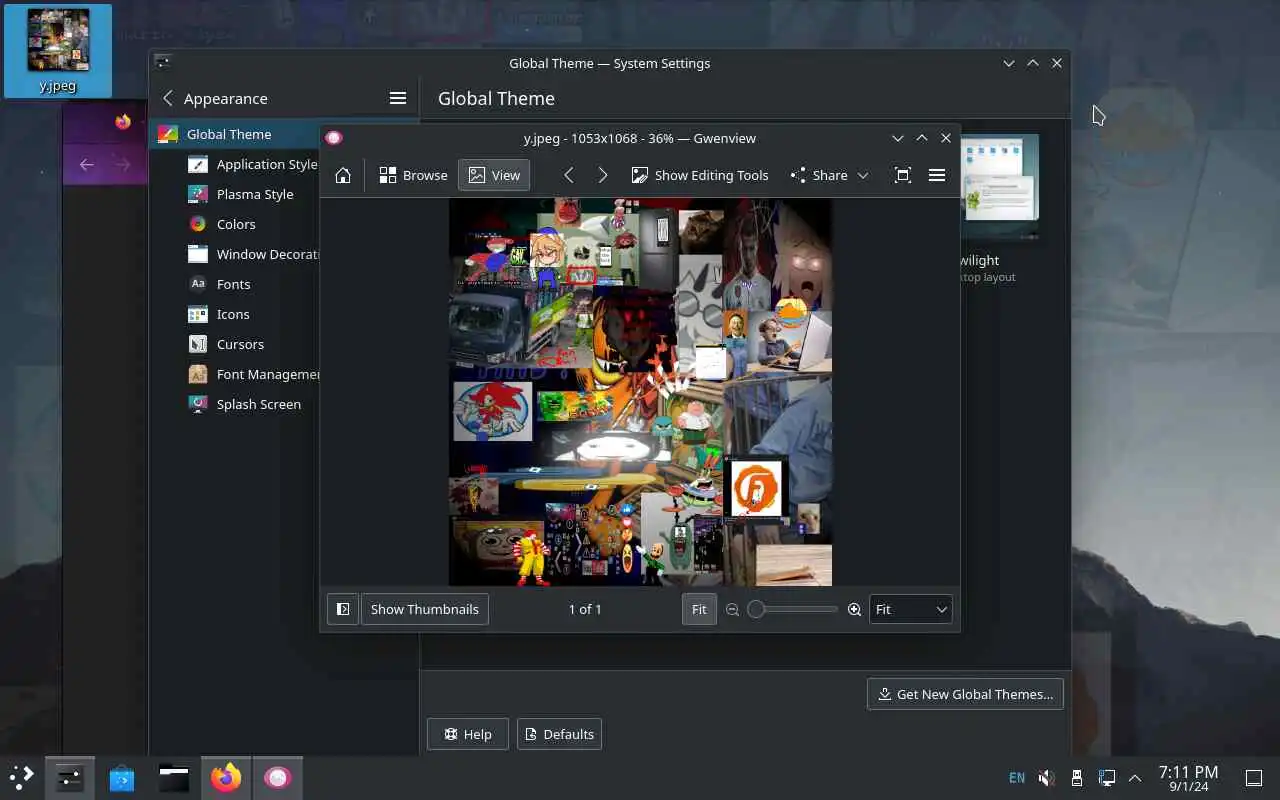This screenshot has height=800, width=1280.
Task: Open the Share dropdown in Gwenview
Action: pyautogui.click(x=829, y=175)
